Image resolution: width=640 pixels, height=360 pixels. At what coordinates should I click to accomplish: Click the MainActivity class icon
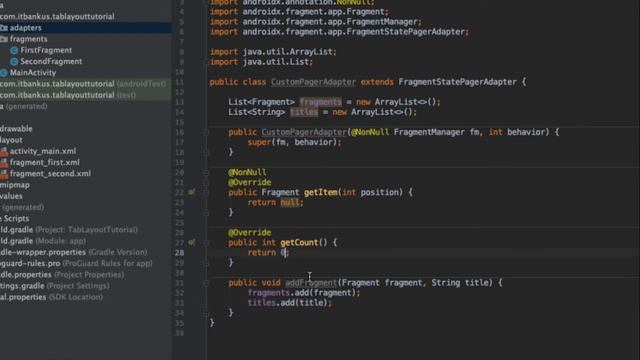pyautogui.click(x=4, y=73)
